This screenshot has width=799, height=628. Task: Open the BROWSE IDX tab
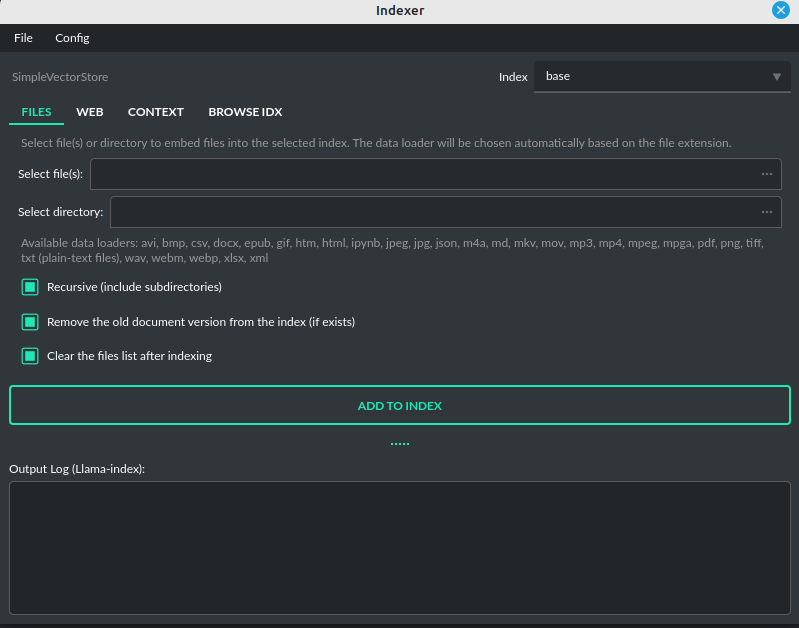(x=245, y=112)
